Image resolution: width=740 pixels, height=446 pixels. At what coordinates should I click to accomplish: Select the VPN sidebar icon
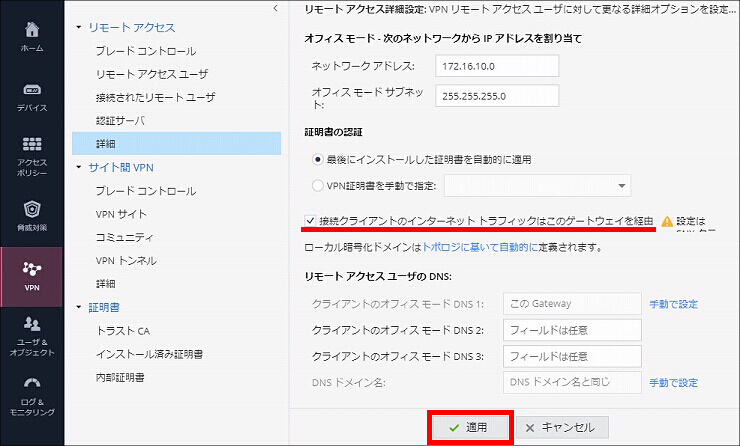(32, 269)
